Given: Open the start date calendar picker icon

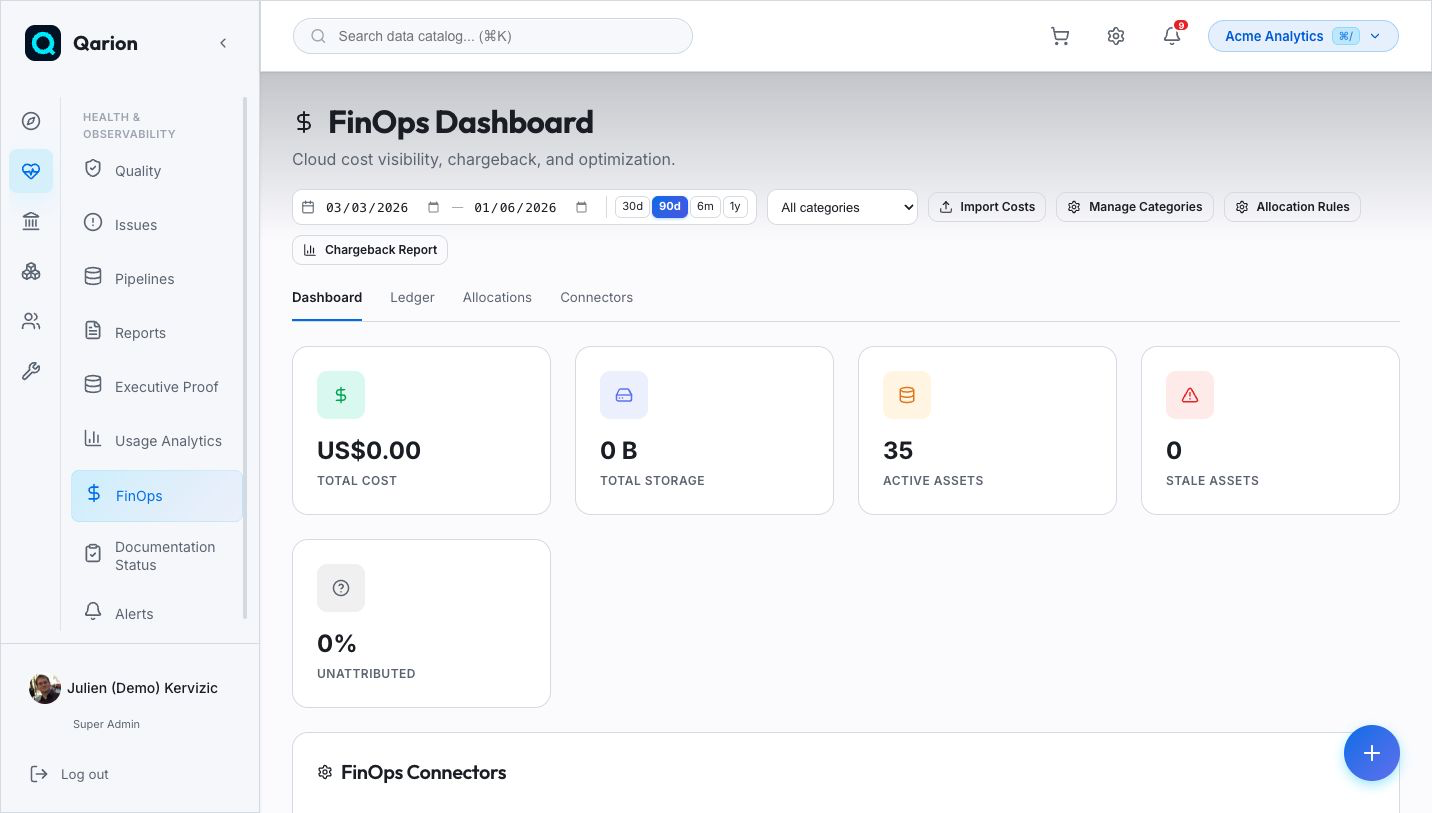Looking at the screenshot, I should point(433,208).
